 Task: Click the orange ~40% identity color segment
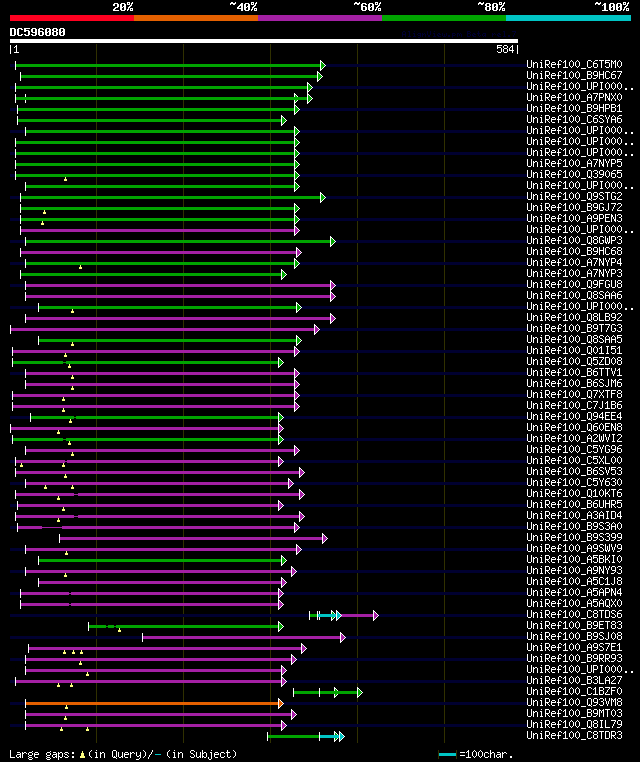pos(196,18)
